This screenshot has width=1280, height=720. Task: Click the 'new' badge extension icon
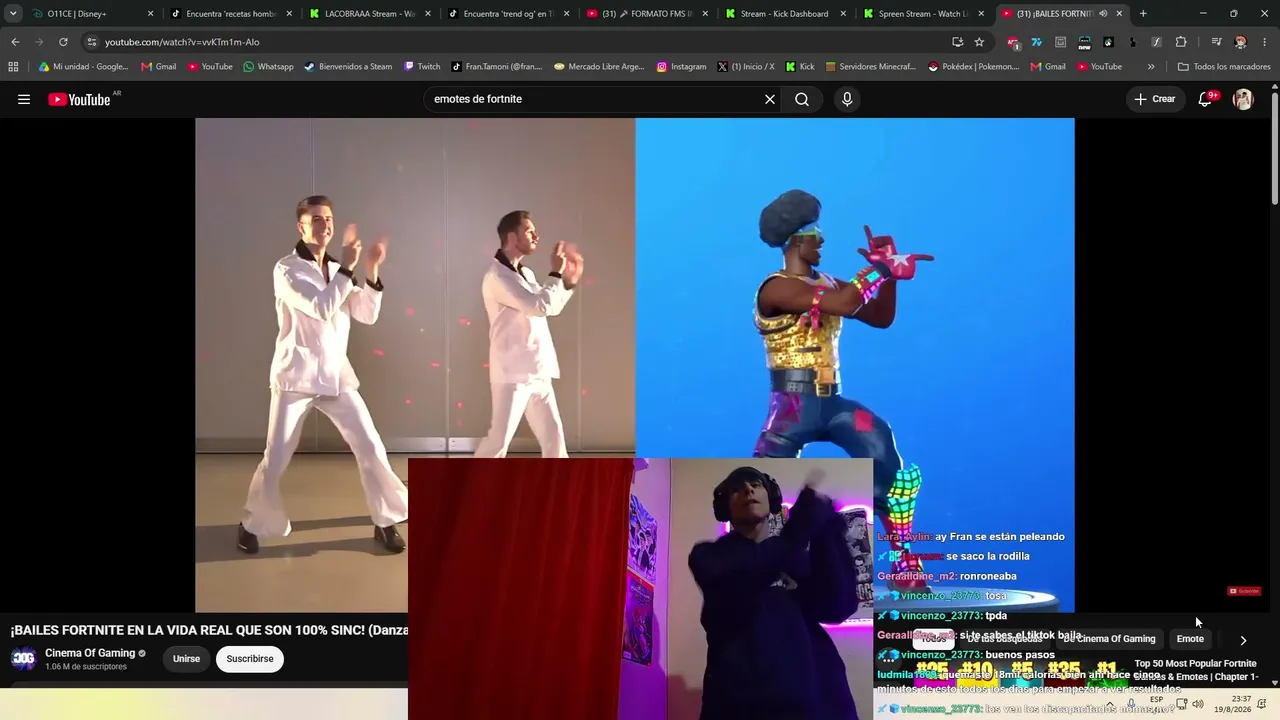(x=1084, y=42)
